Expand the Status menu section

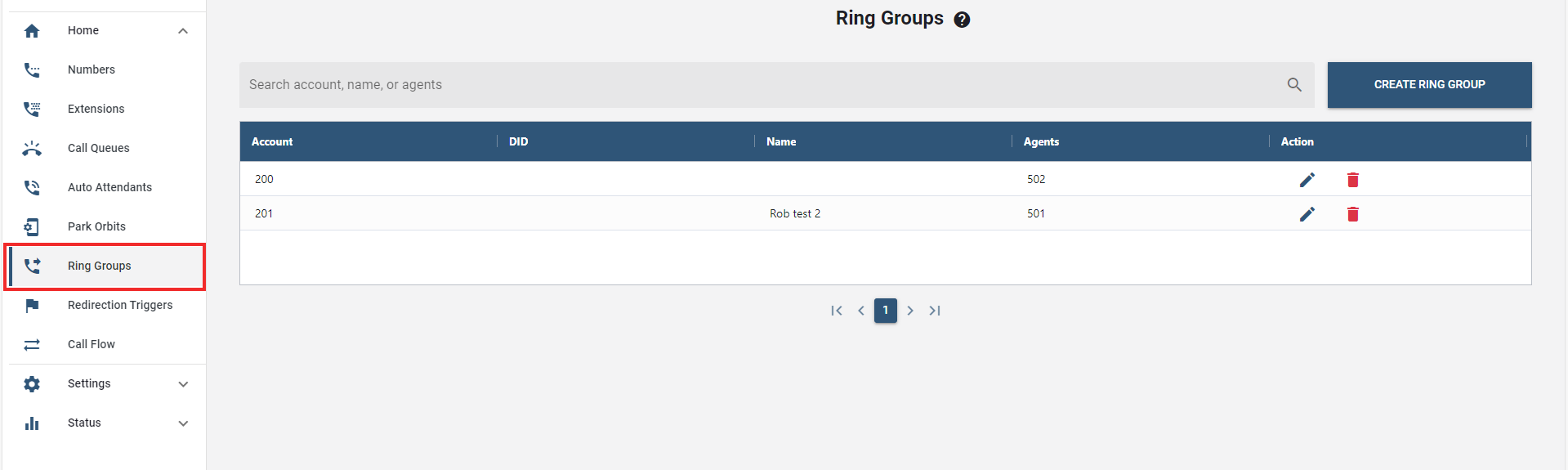[x=183, y=423]
